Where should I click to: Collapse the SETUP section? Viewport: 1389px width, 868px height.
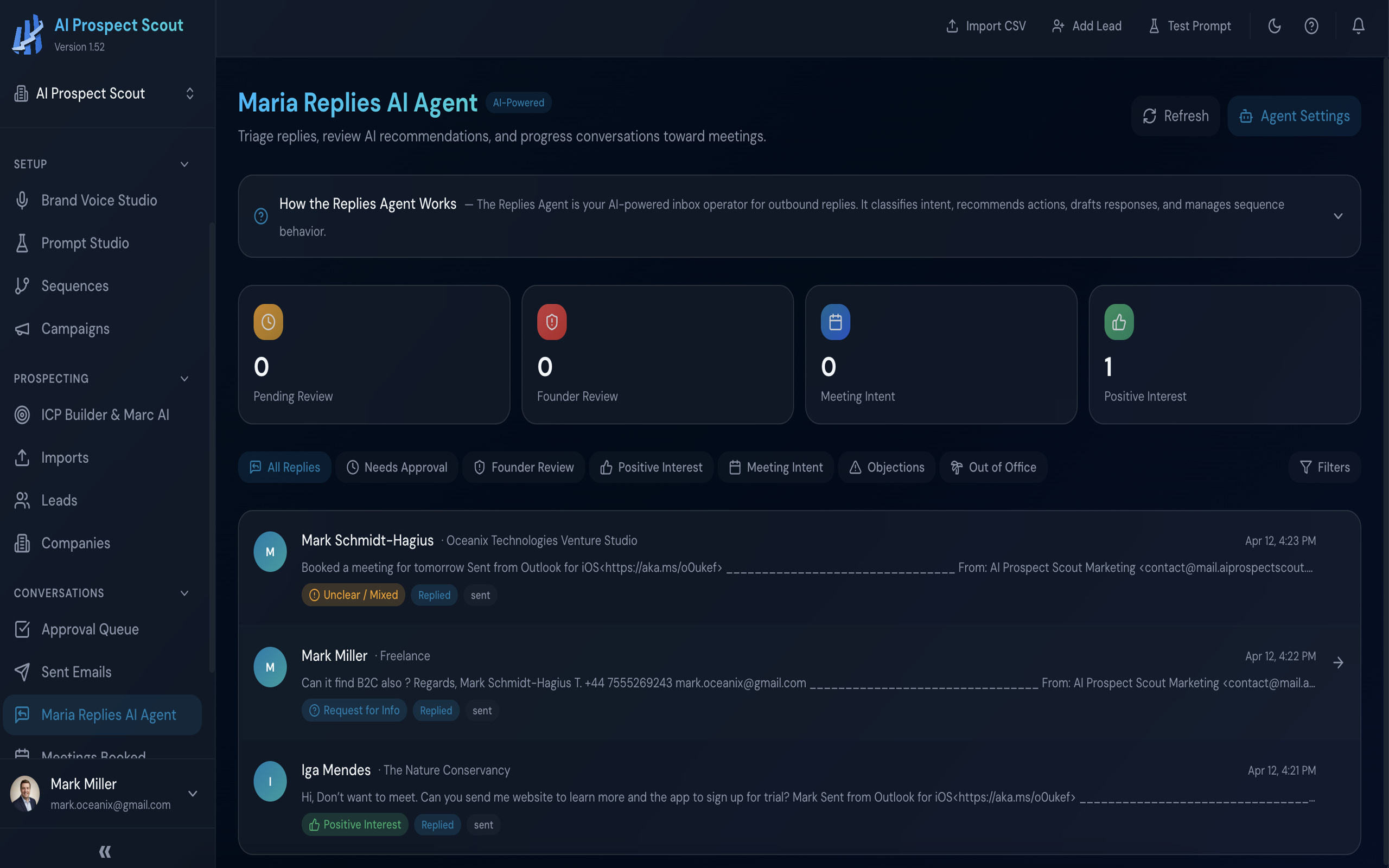[x=184, y=164]
